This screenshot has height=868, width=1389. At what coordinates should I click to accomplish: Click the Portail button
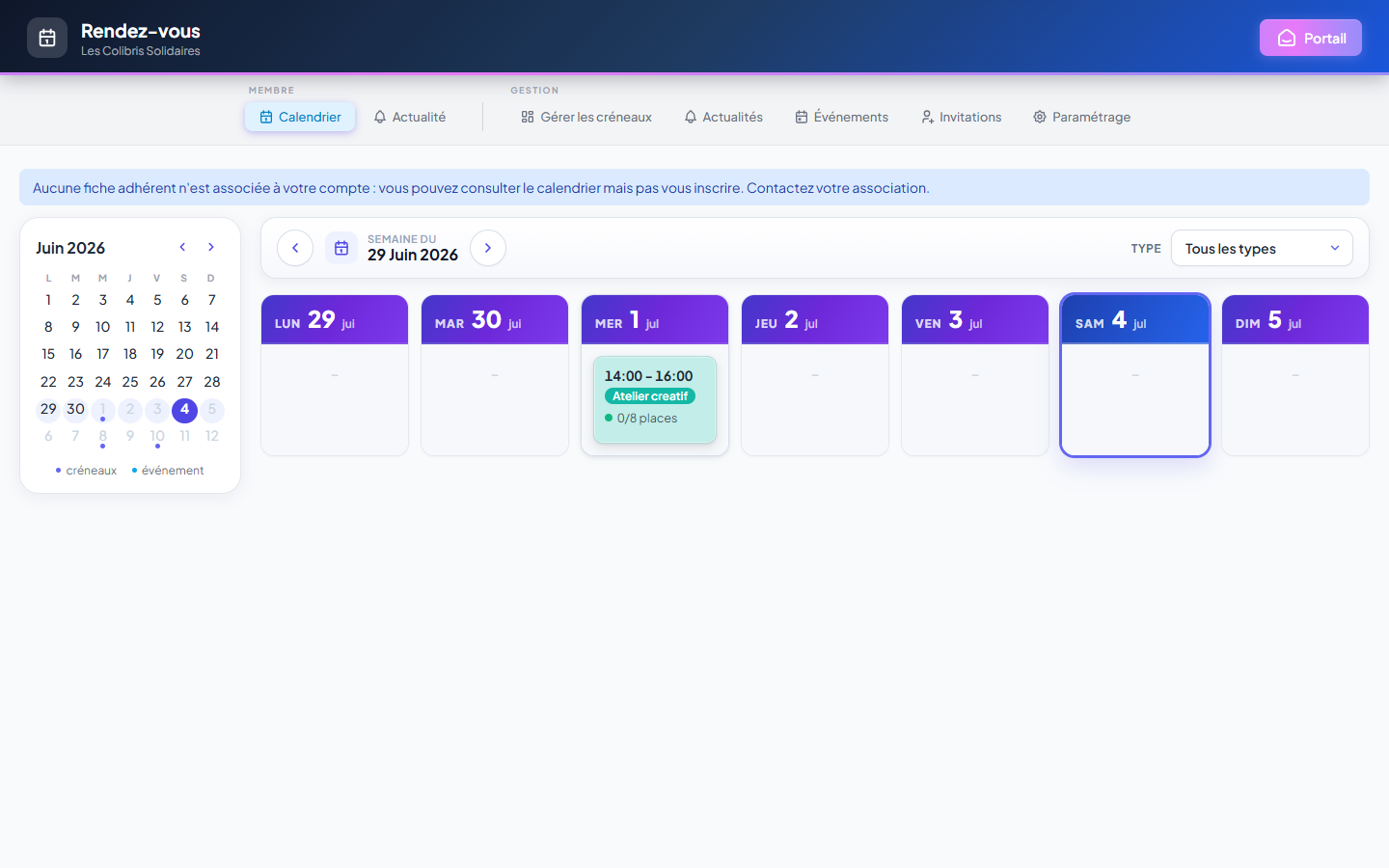coord(1311,38)
